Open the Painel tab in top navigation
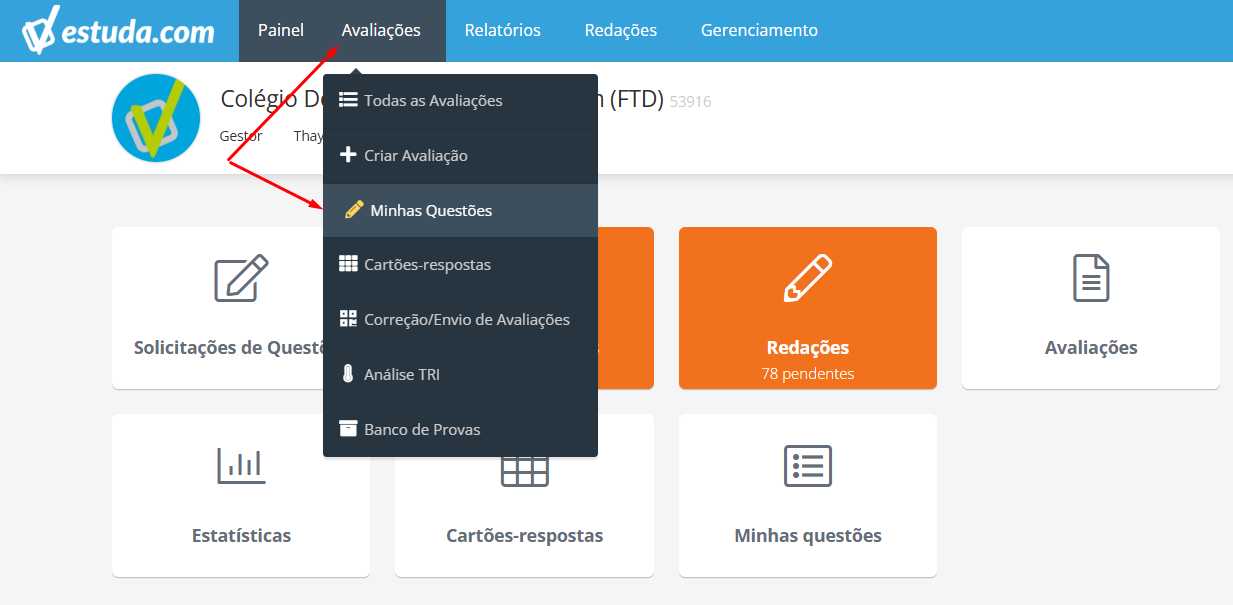 pyautogui.click(x=281, y=30)
